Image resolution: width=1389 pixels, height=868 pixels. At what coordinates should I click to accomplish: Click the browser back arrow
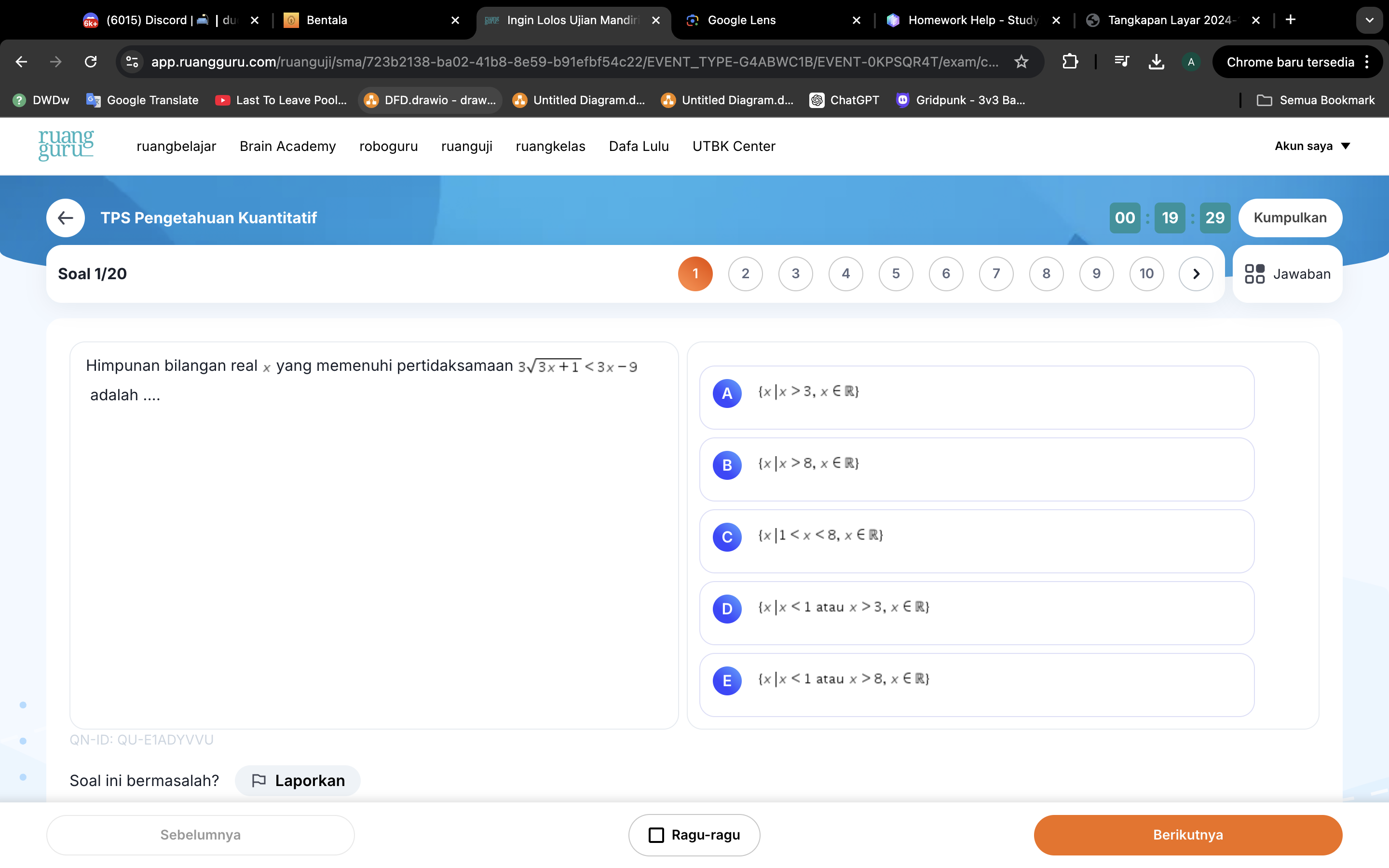point(21,61)
